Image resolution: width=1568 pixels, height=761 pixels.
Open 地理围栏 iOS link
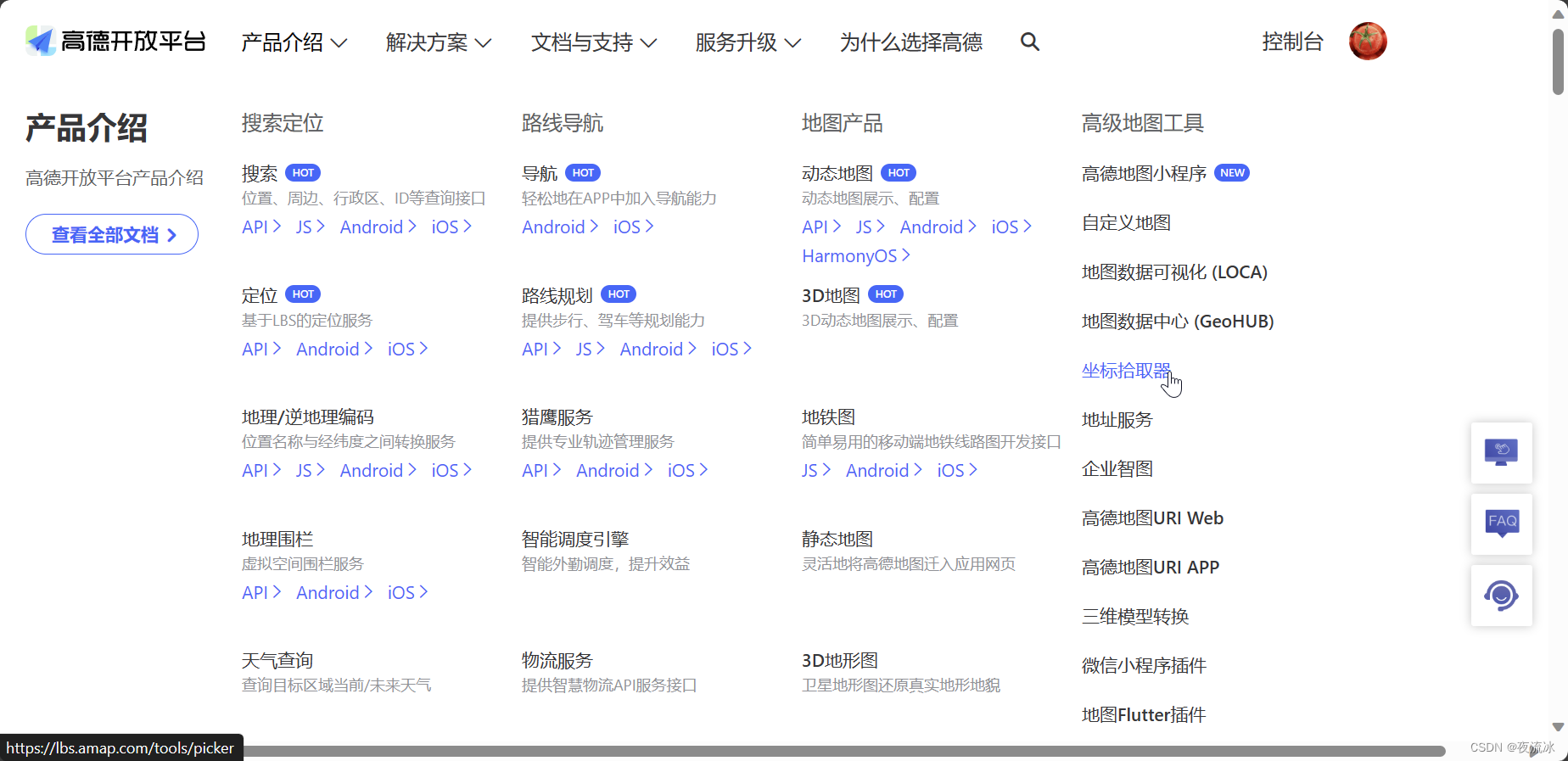(x=407, y=593)
